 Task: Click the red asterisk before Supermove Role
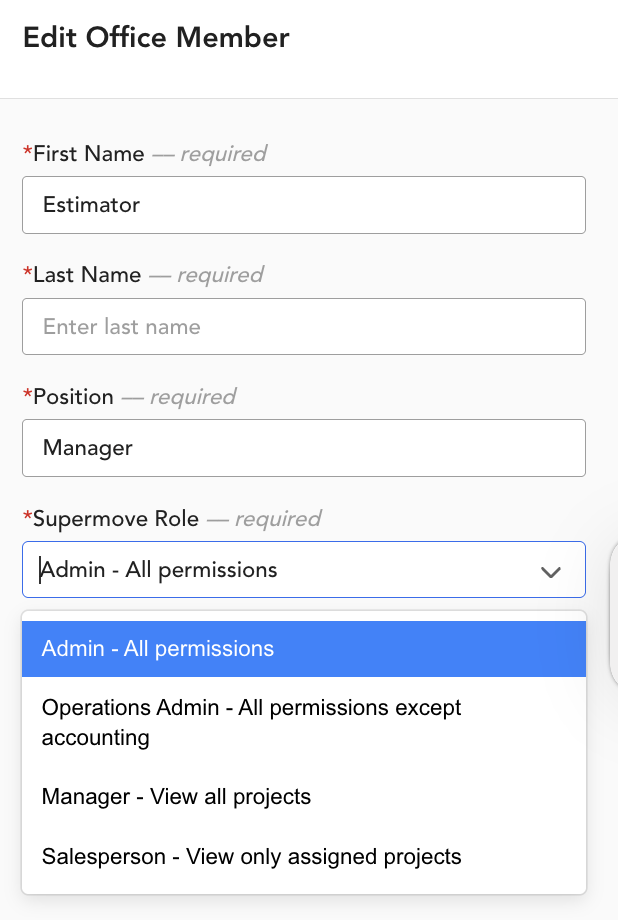pyautogui.click(x=28, y=516)
